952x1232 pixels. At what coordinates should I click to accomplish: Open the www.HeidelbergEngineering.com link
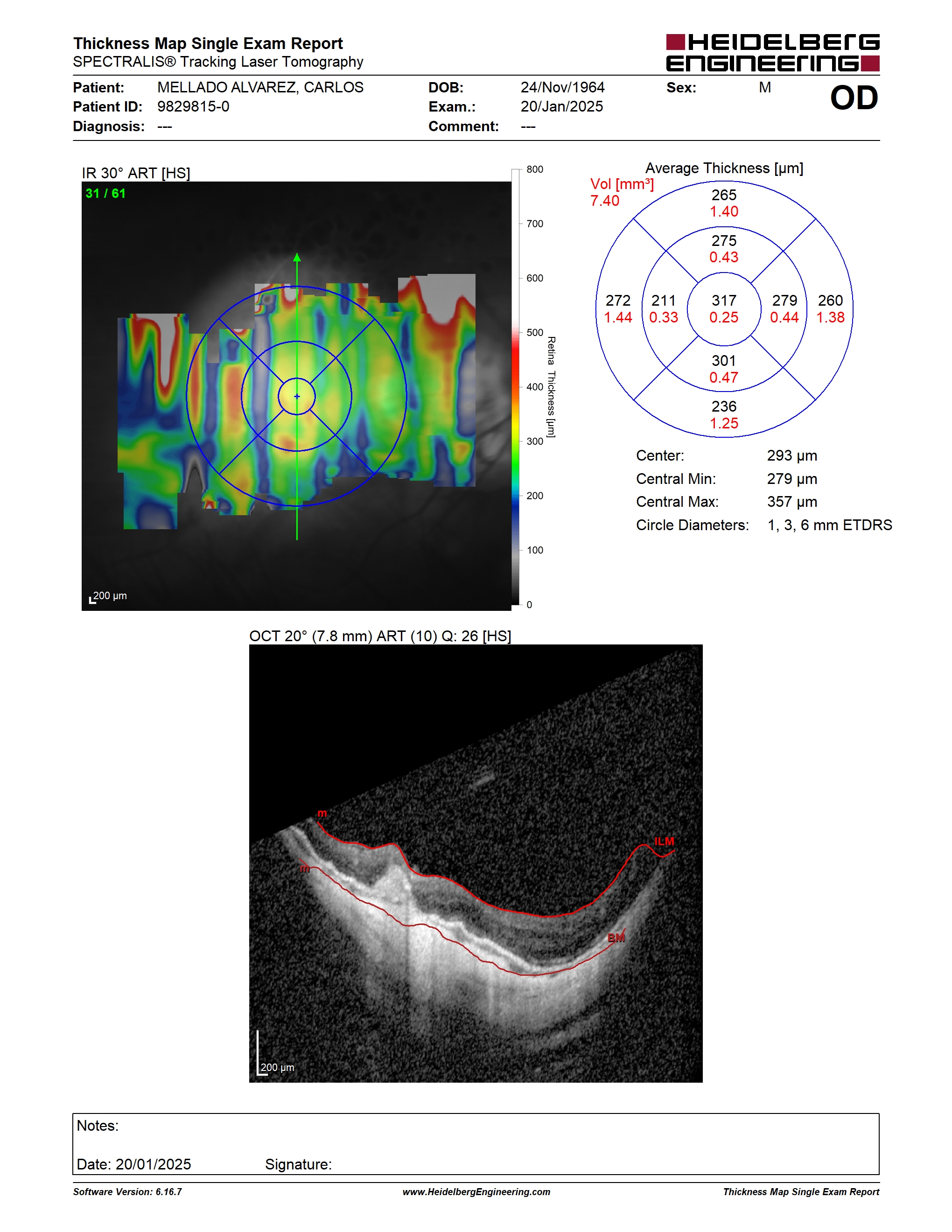476,1192
